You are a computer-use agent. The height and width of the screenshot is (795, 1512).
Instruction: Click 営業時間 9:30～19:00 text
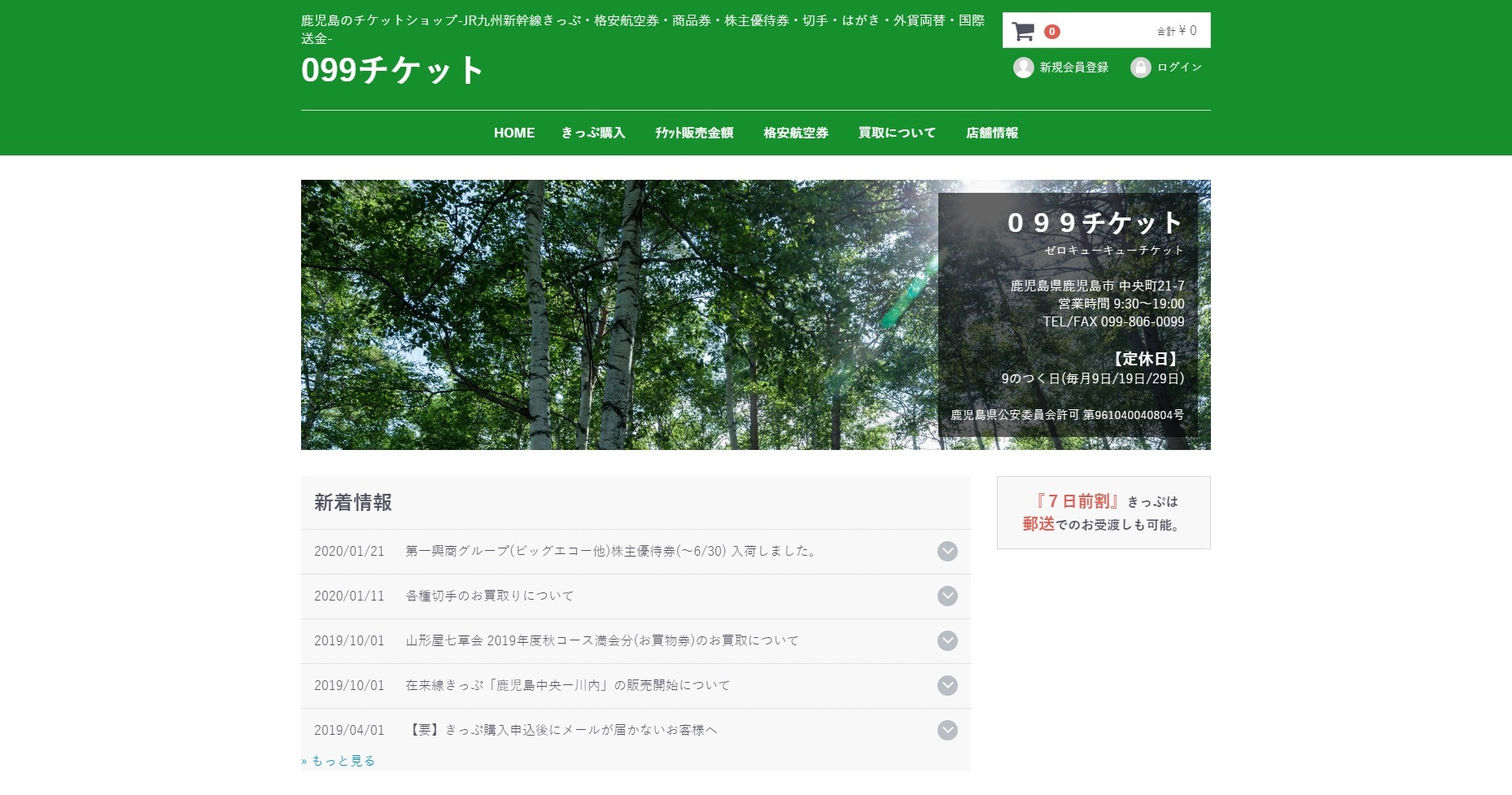[1121, 304]
